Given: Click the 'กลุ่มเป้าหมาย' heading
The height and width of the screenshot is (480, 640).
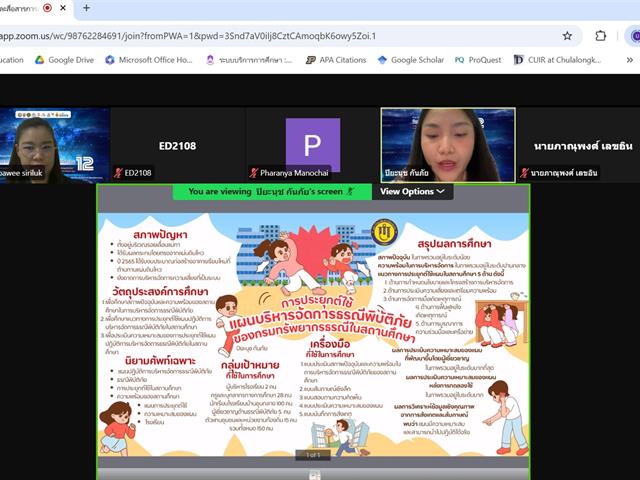Looking at the screenshot, I should tap(250, 365).
